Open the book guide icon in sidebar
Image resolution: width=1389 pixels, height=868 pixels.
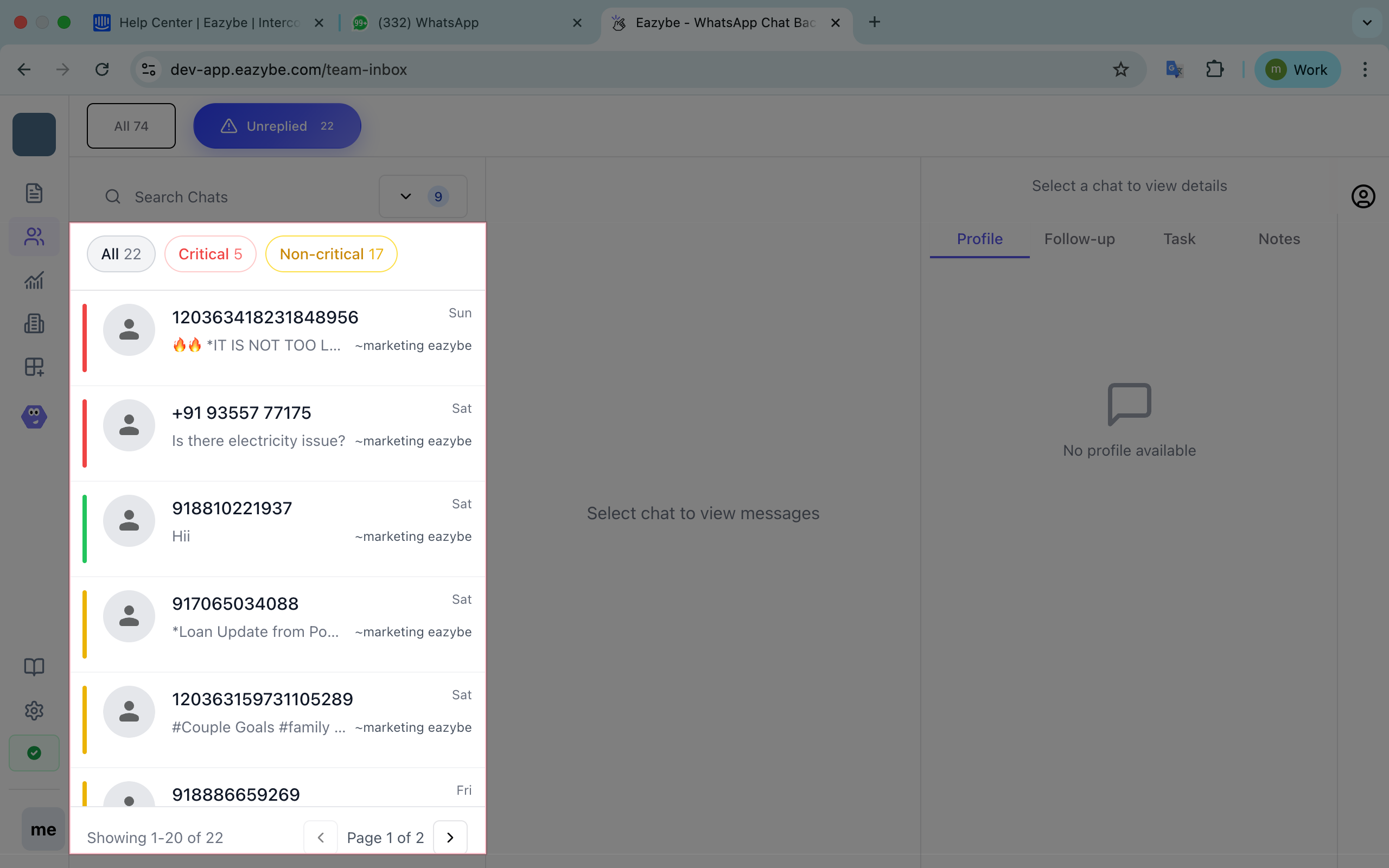point(34,667)
